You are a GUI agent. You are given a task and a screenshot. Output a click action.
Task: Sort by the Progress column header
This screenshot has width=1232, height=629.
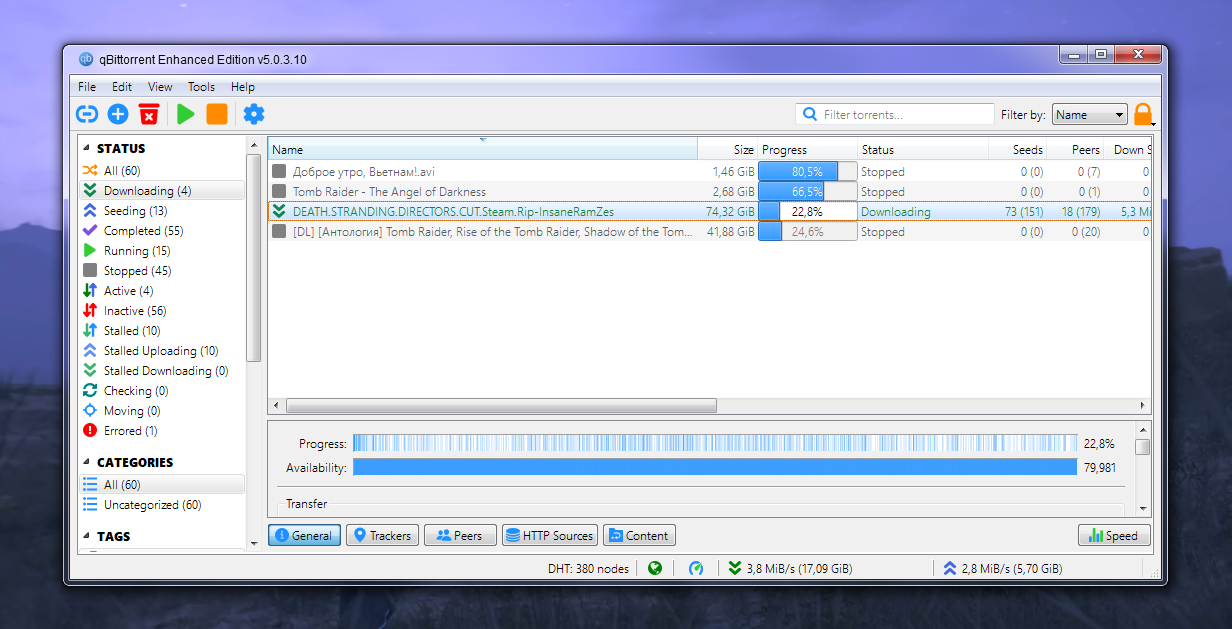(x=808, y=149)
